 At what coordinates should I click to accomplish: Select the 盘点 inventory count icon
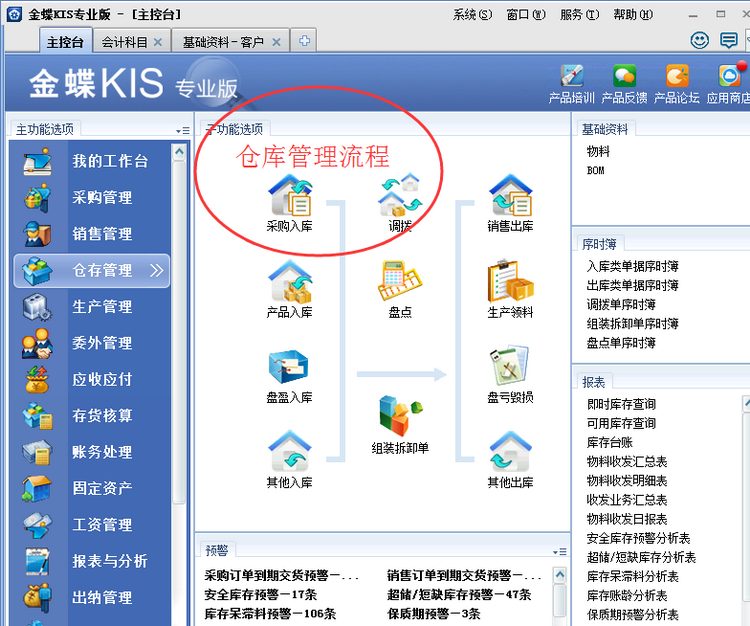coord(399,282)
